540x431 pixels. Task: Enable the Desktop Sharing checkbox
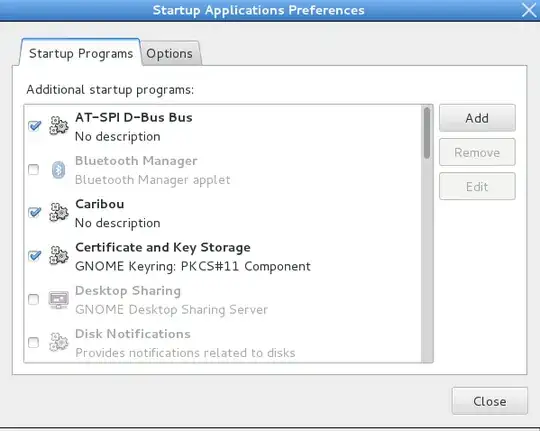(x=33, y=299)
